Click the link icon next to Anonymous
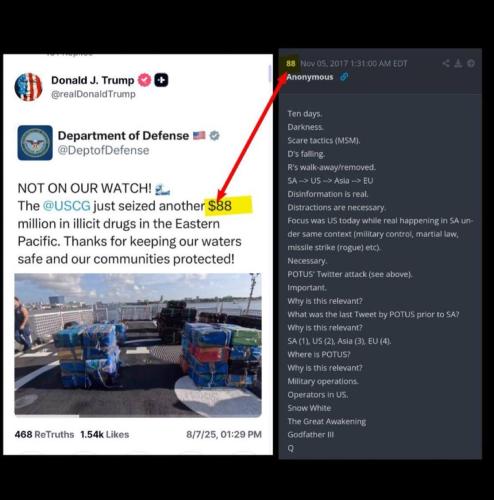The width and height of the screenshot is (494, 500). tap(344, 77)
